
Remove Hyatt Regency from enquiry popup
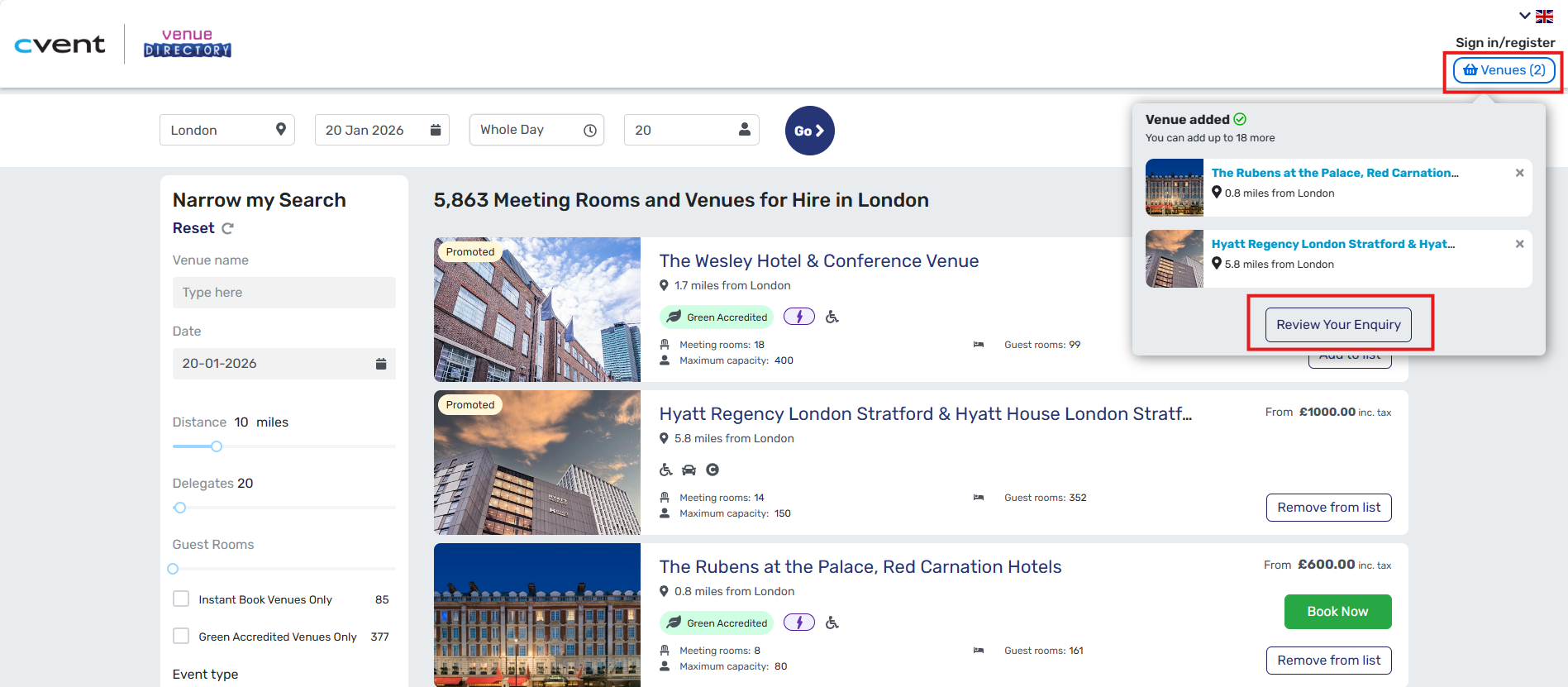(1519, 244)
